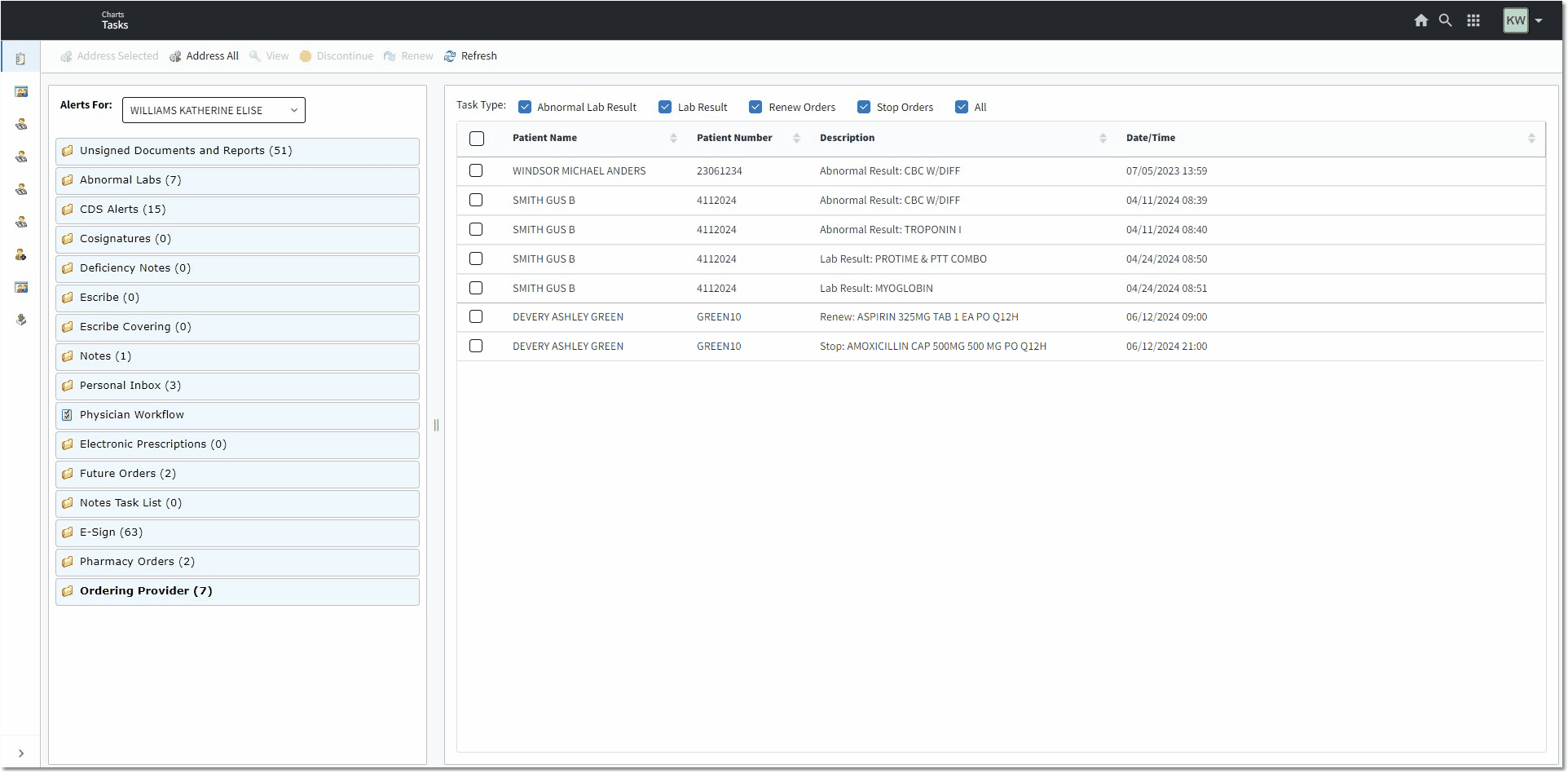The width and height of the screenshot is (1568, 773).
Task: Toggle Renew Orders task type checkbox
Action: 755,107
